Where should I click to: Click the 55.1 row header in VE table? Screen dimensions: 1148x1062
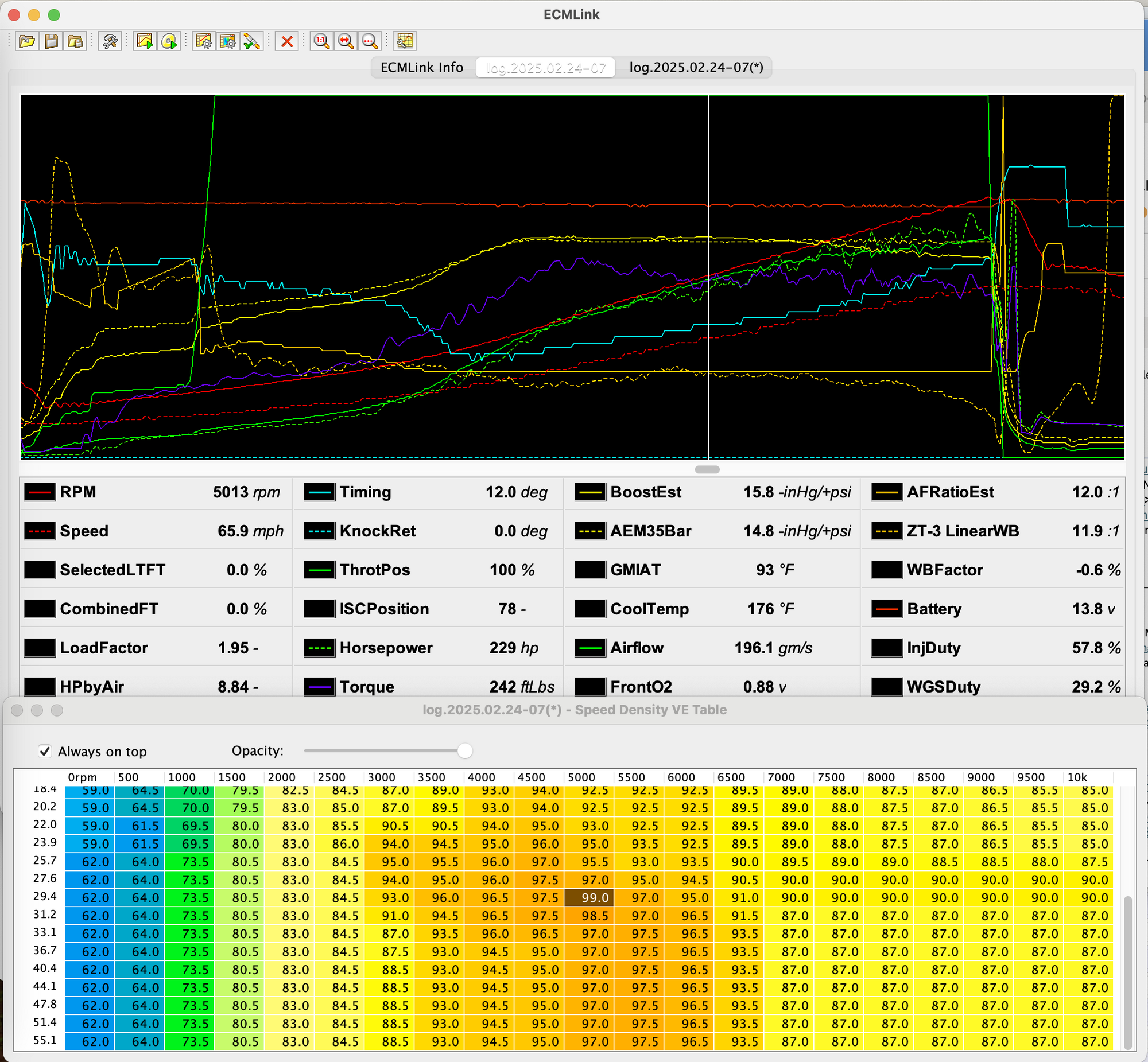45,1040
